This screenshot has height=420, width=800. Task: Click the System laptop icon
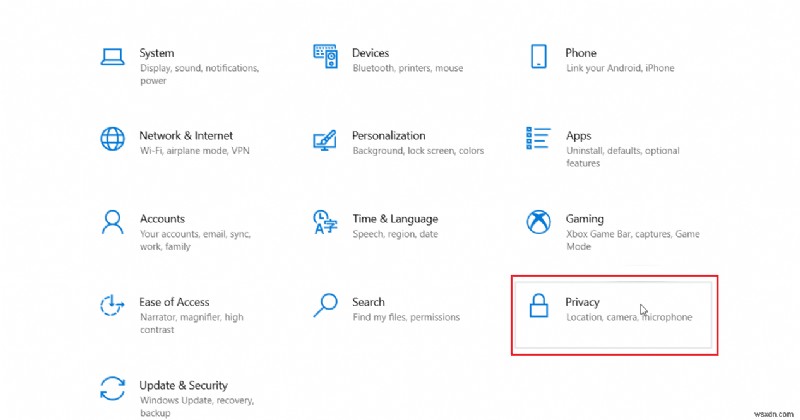pos(111,55)
